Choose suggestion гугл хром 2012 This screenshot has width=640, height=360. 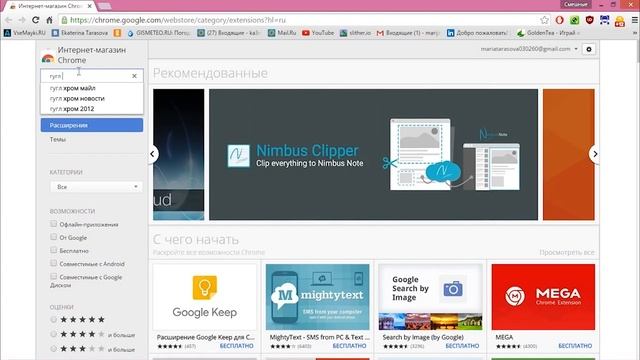tap(92, 109)
